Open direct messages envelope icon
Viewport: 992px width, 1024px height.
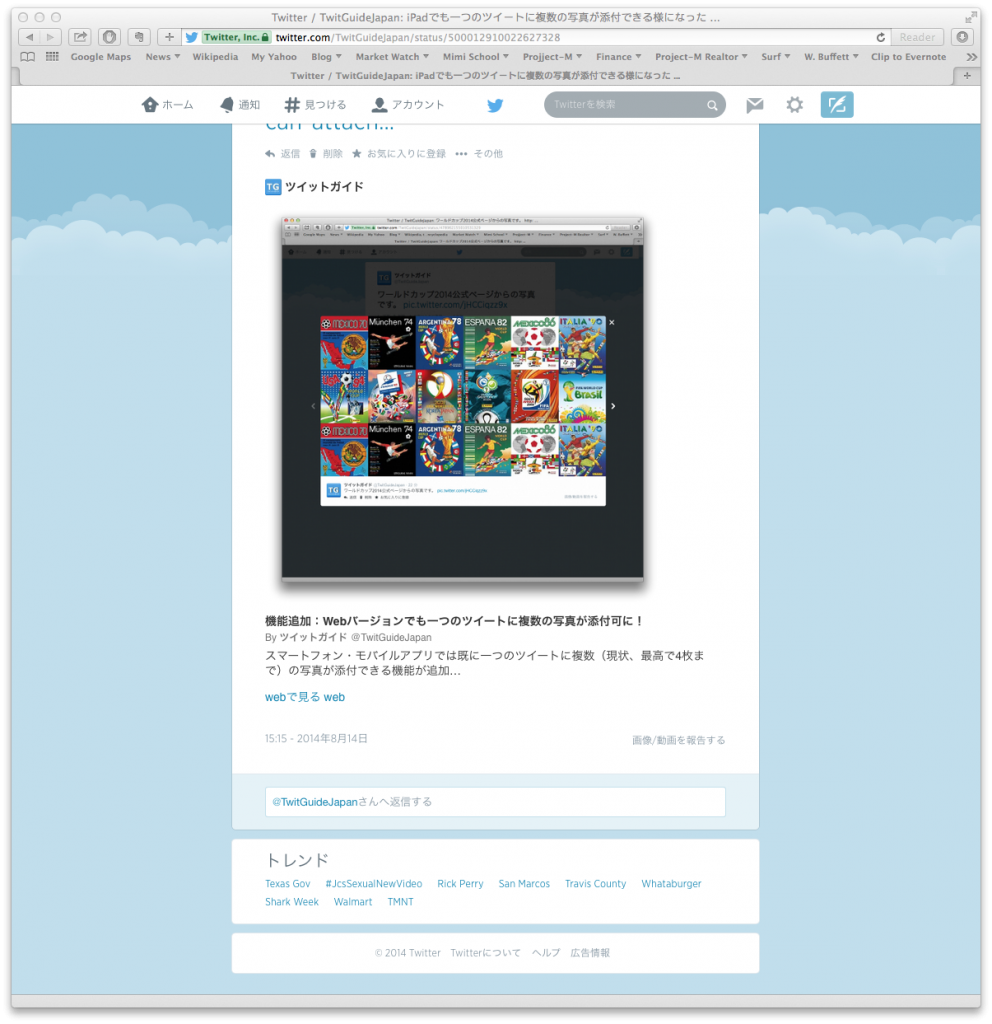pyautogui.click(x=754, y=104)
